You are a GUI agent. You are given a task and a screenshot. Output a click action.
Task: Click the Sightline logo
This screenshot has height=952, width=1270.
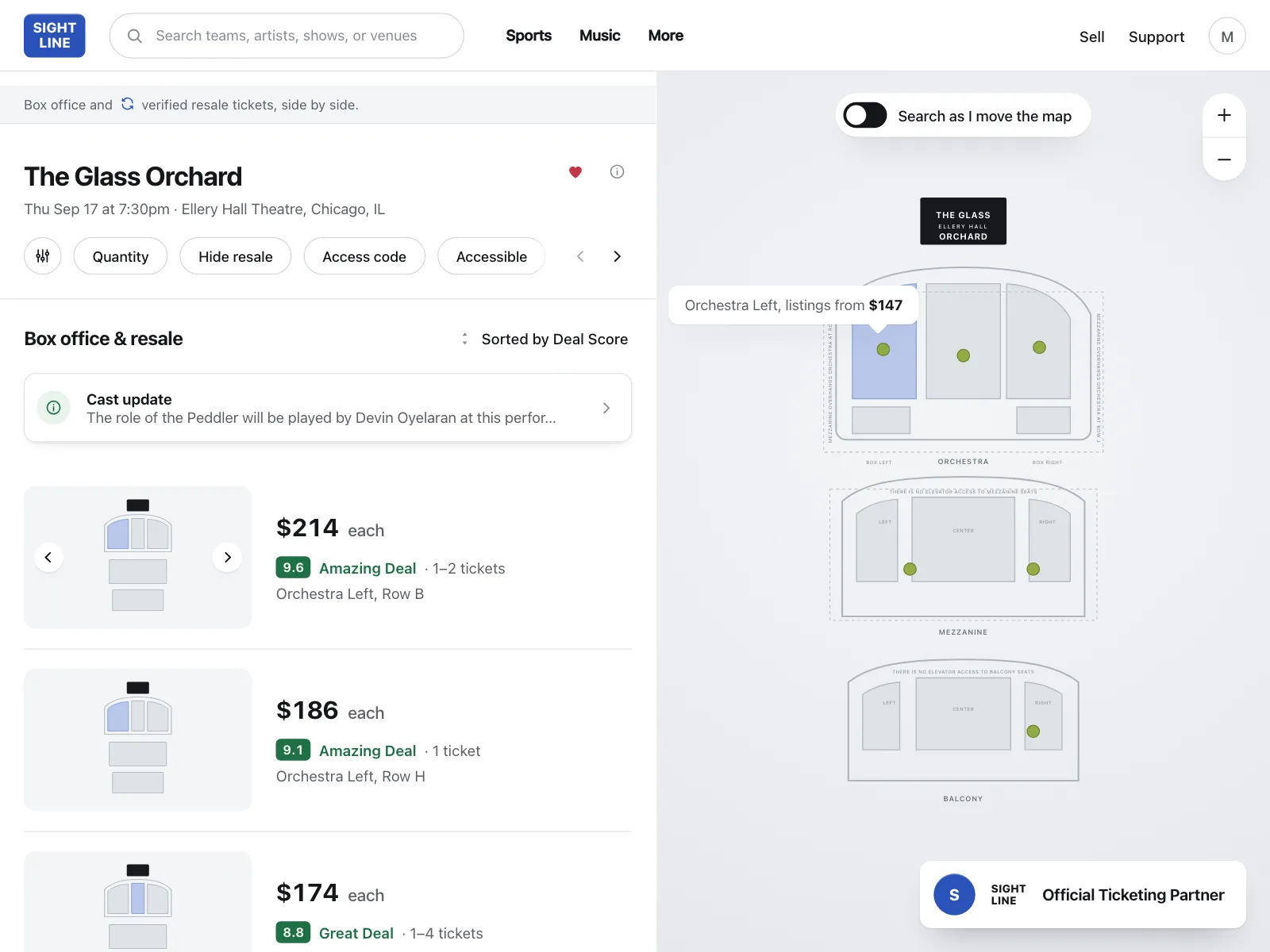coord(55,36)
